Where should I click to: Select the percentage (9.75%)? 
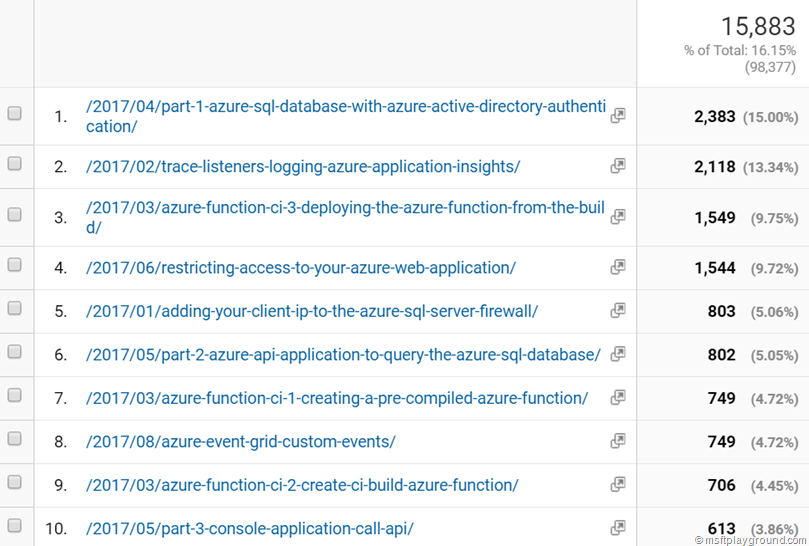pyautogui.click(x=774, y=219)
